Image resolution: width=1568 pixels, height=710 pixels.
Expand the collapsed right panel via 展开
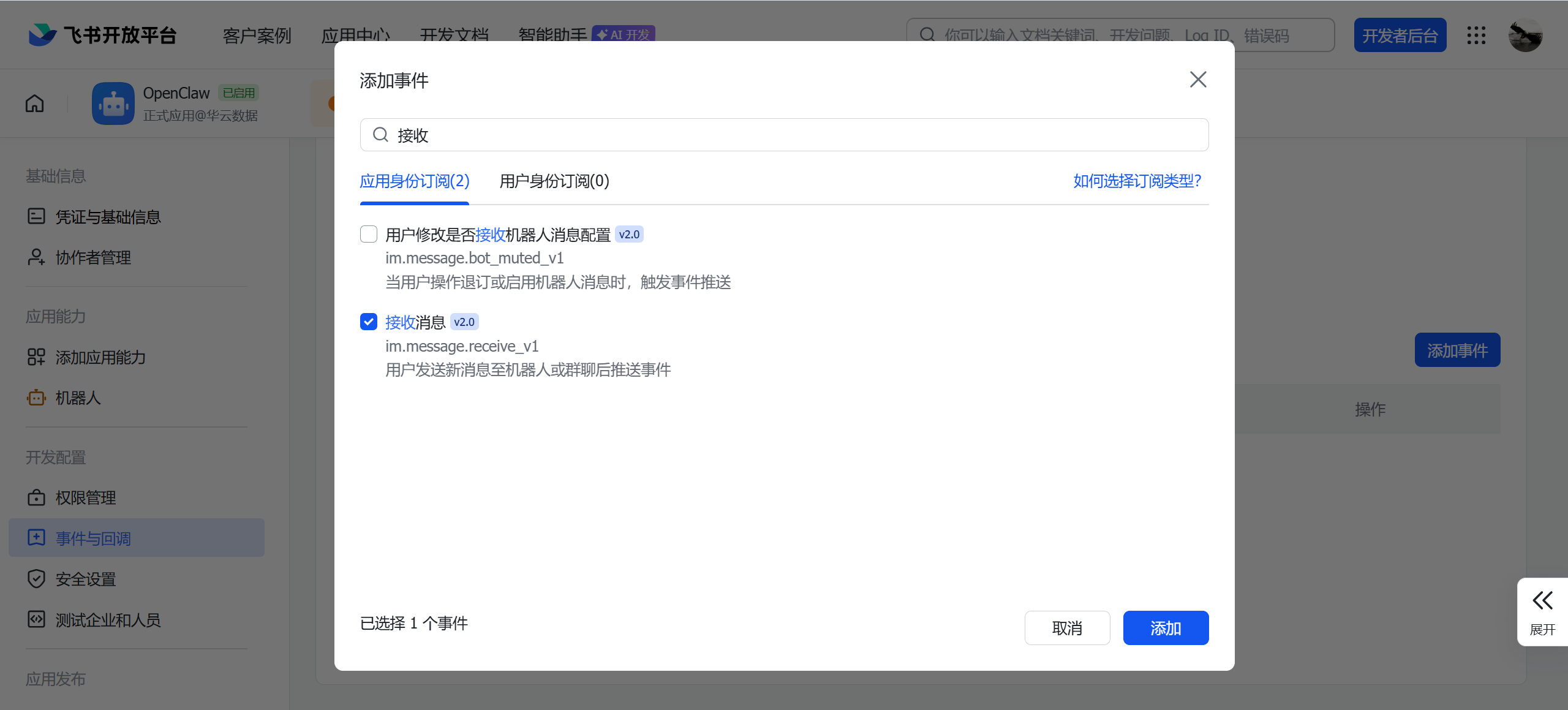pyautogui.click(x=1542, y=611)
